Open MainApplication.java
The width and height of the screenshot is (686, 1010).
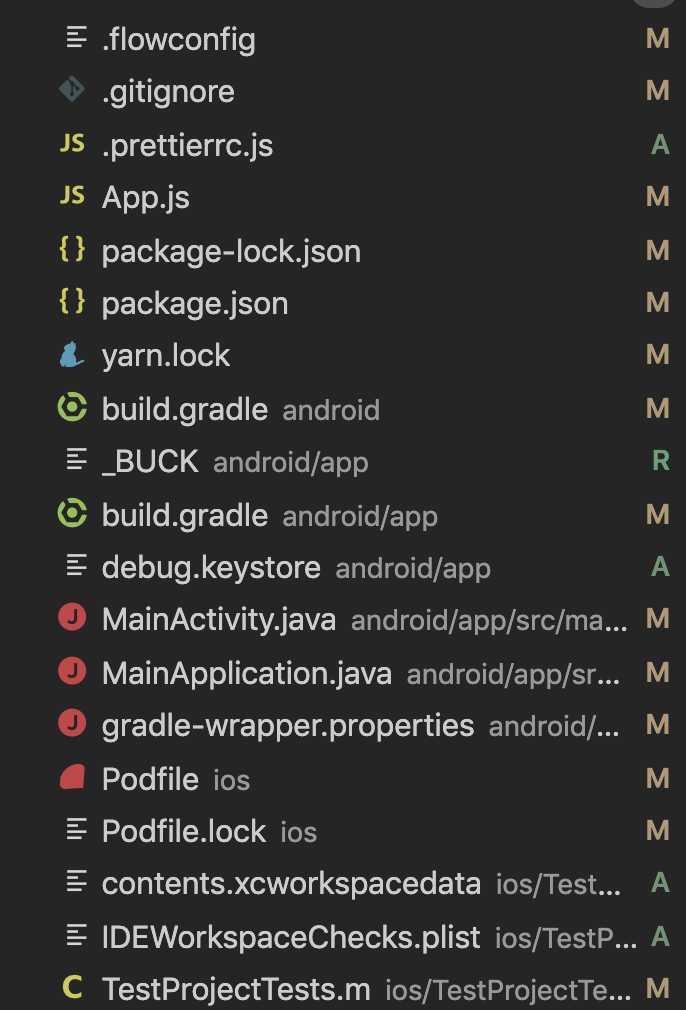(246, 673)
